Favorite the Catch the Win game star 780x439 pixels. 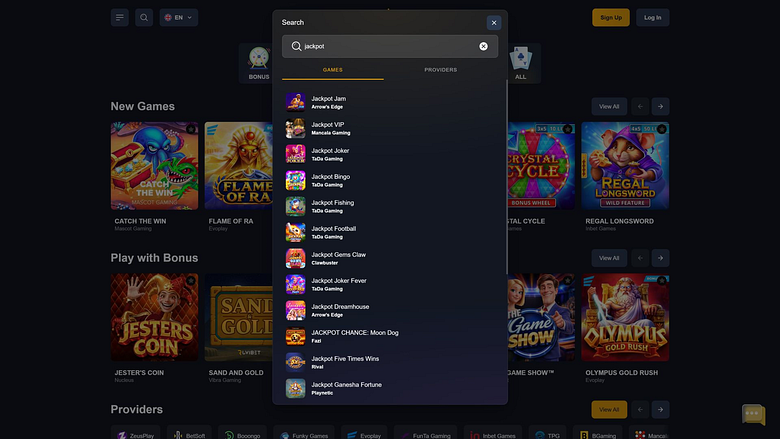[191, 129]
